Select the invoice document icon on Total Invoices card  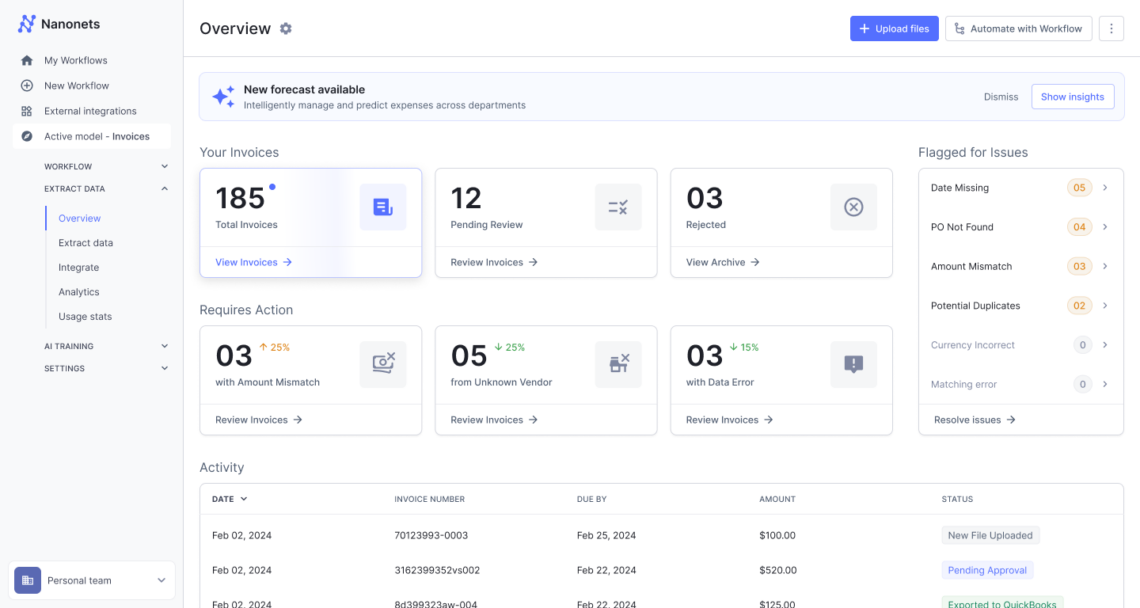(x=383, y=205)
